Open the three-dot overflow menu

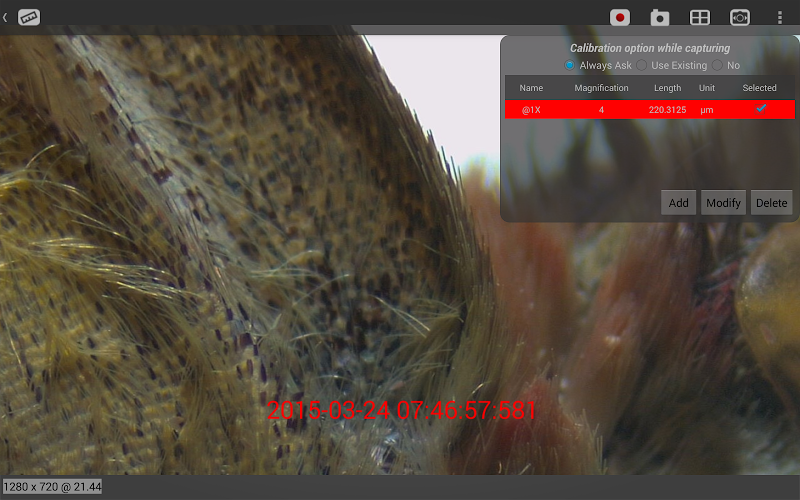point(780,18)
